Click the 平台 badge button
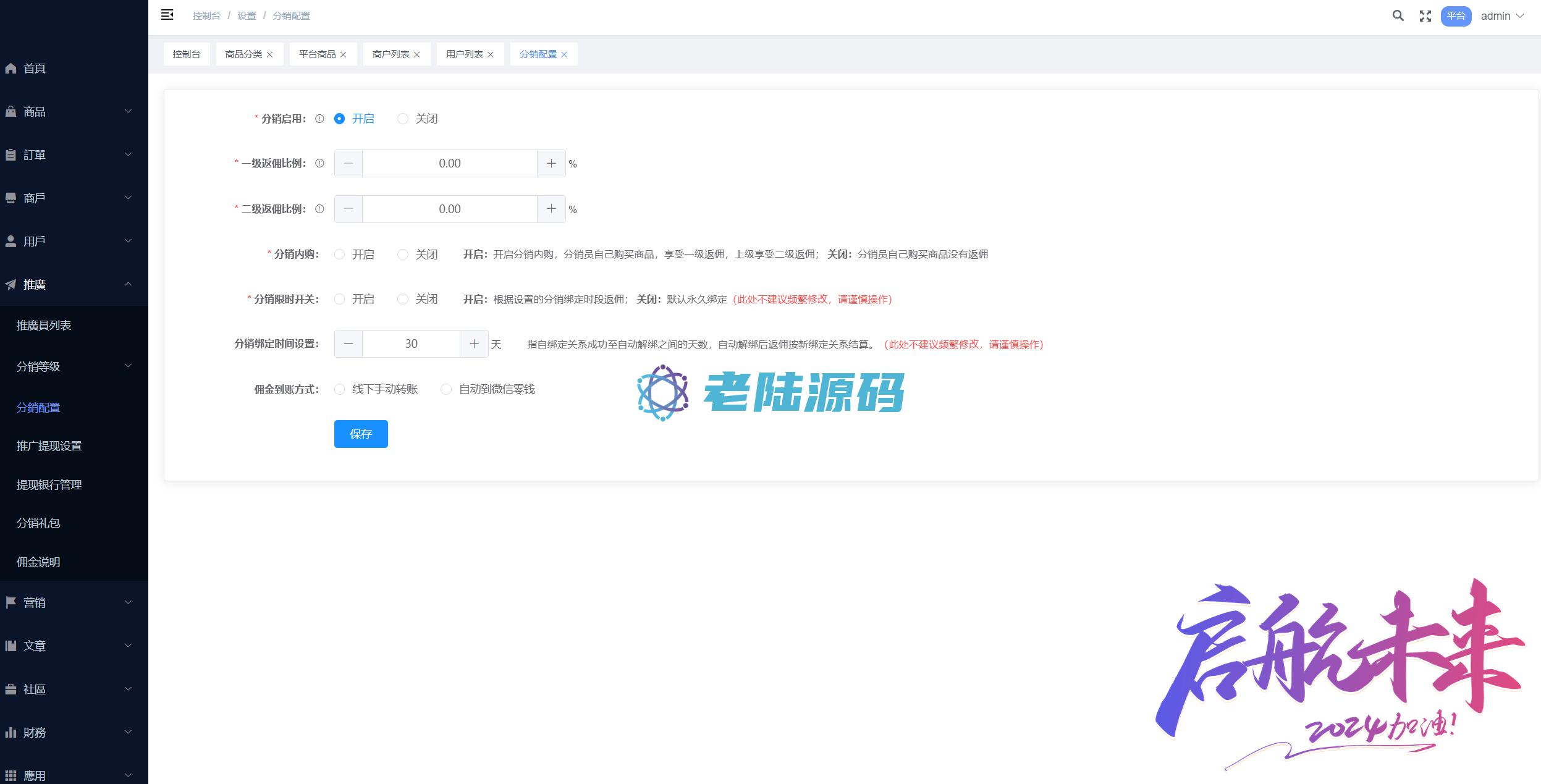Image resolution: width=1541 pixels, height=784 pixels. pos(1456,16)
